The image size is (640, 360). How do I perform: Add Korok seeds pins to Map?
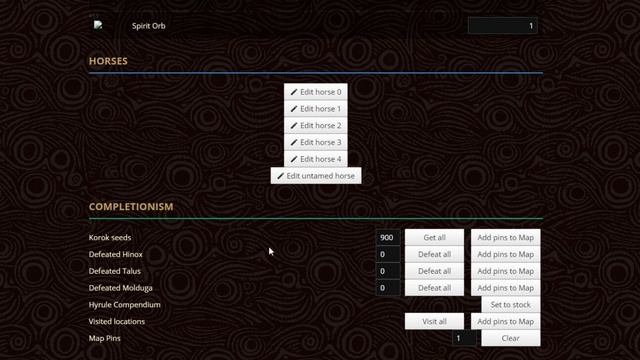pos(505,237)
